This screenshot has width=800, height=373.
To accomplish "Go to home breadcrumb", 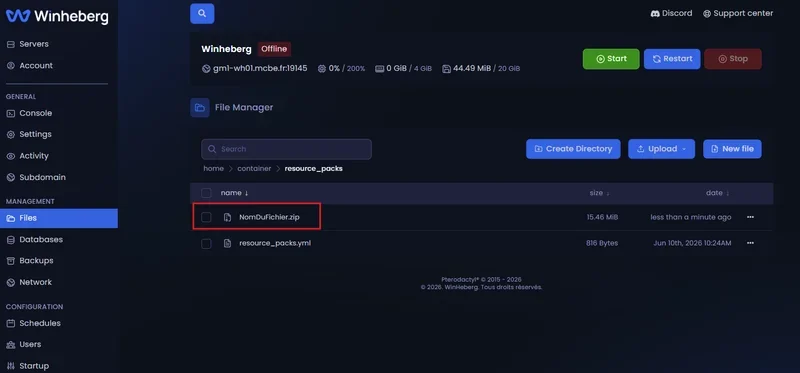I will point(213,168).
